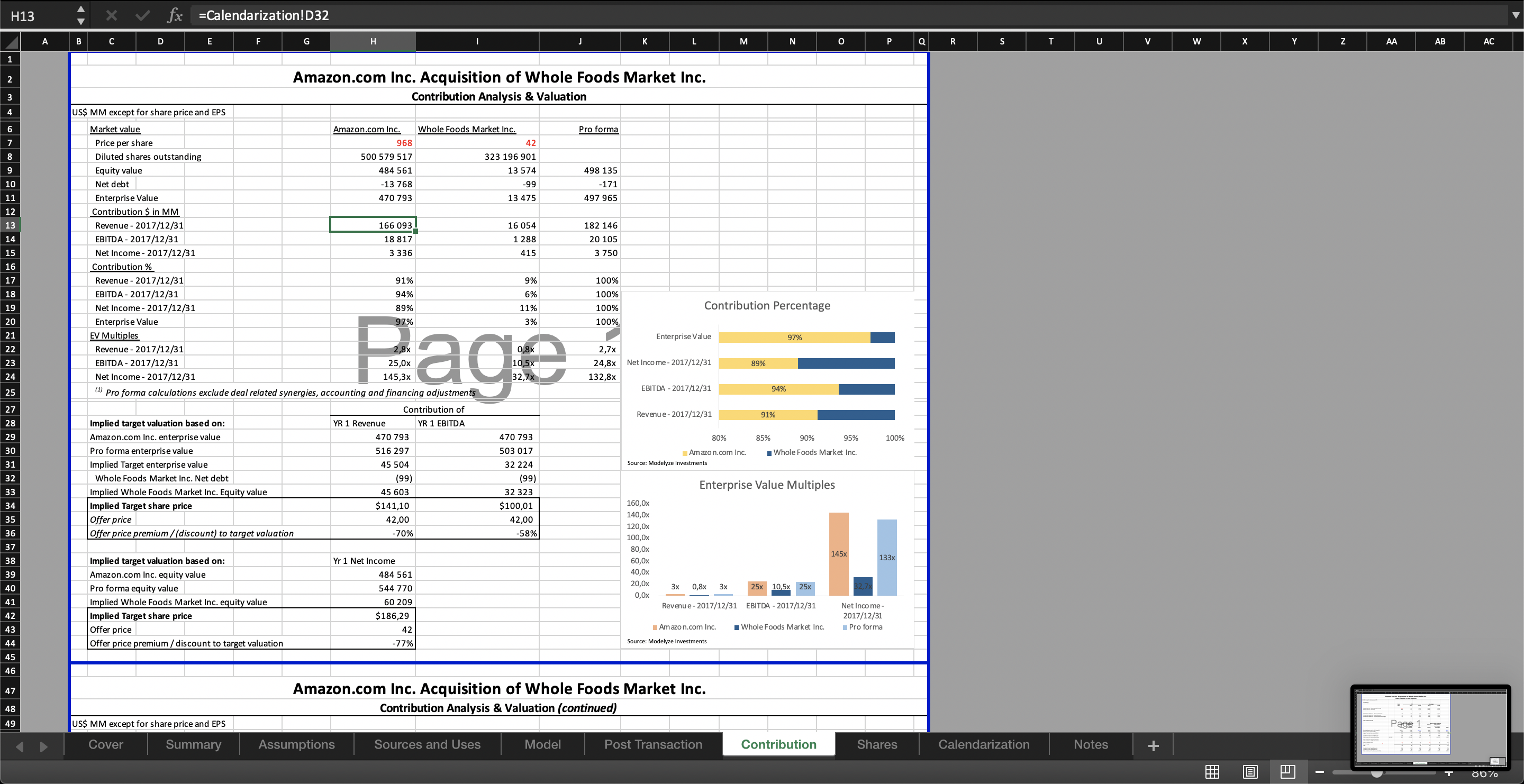
Task: Select Pro forma revenue cell 182 146
Action: pos(580,225)
